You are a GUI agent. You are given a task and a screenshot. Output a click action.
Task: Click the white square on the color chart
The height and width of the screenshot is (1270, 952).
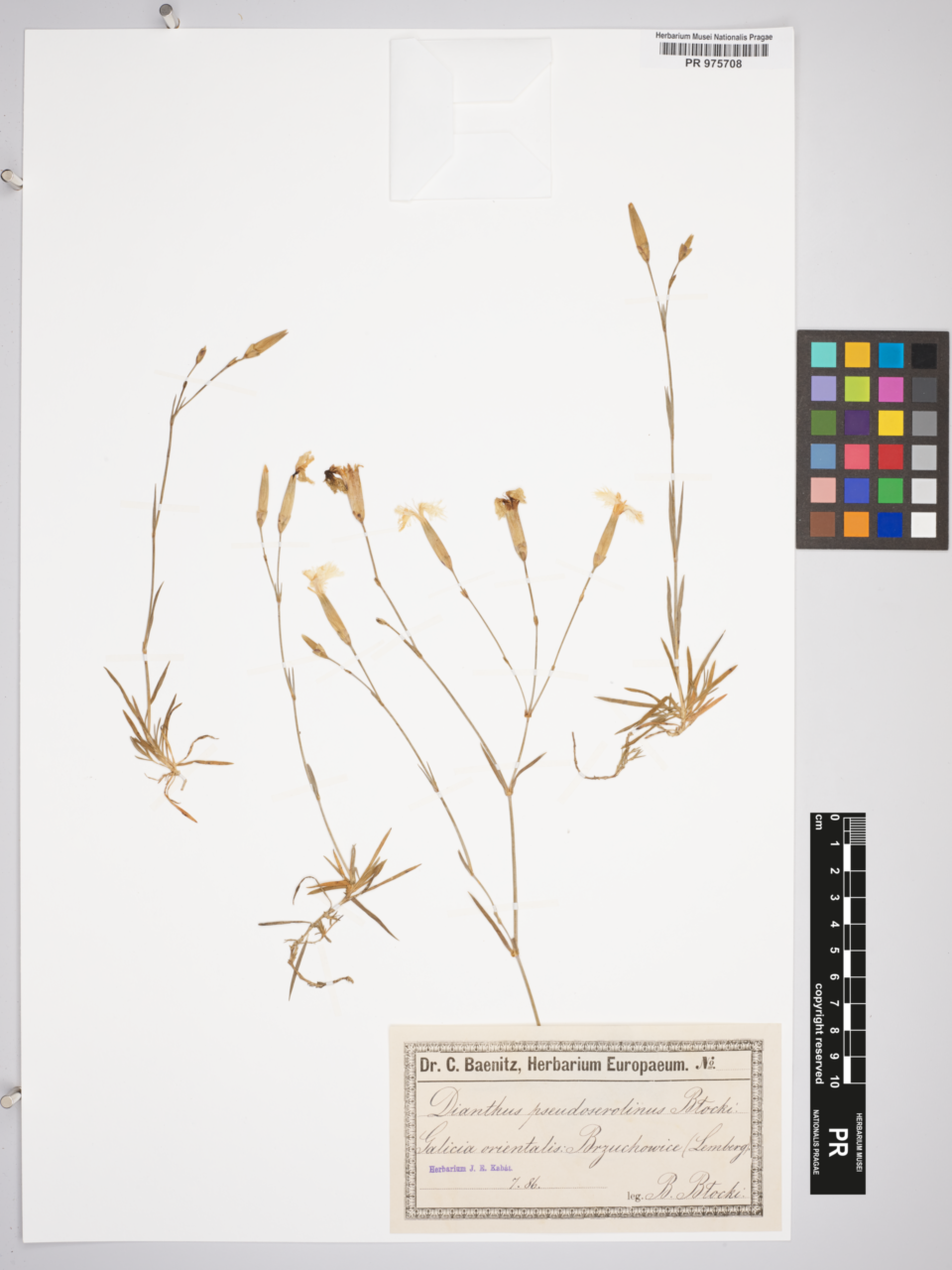tap(923, 525)
